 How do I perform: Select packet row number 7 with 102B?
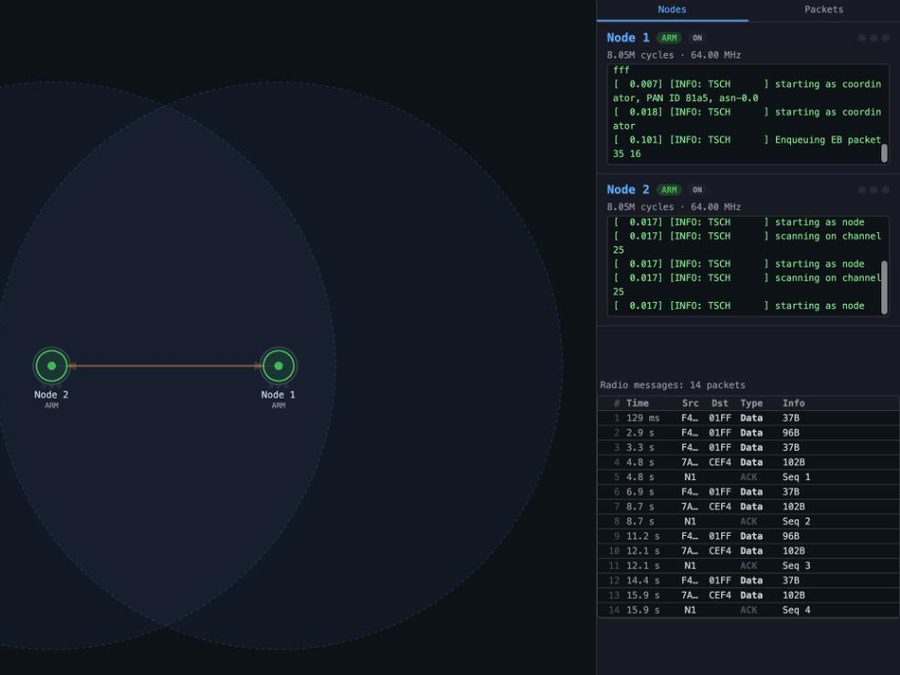click(x=748, y=507)
